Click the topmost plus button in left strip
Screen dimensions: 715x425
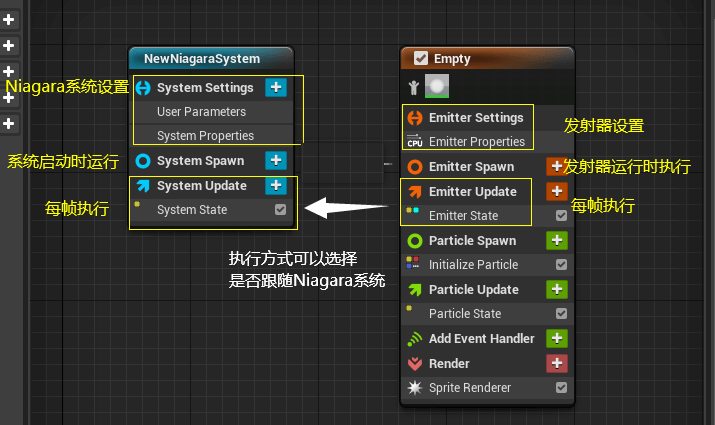click(x=8, y=20)
